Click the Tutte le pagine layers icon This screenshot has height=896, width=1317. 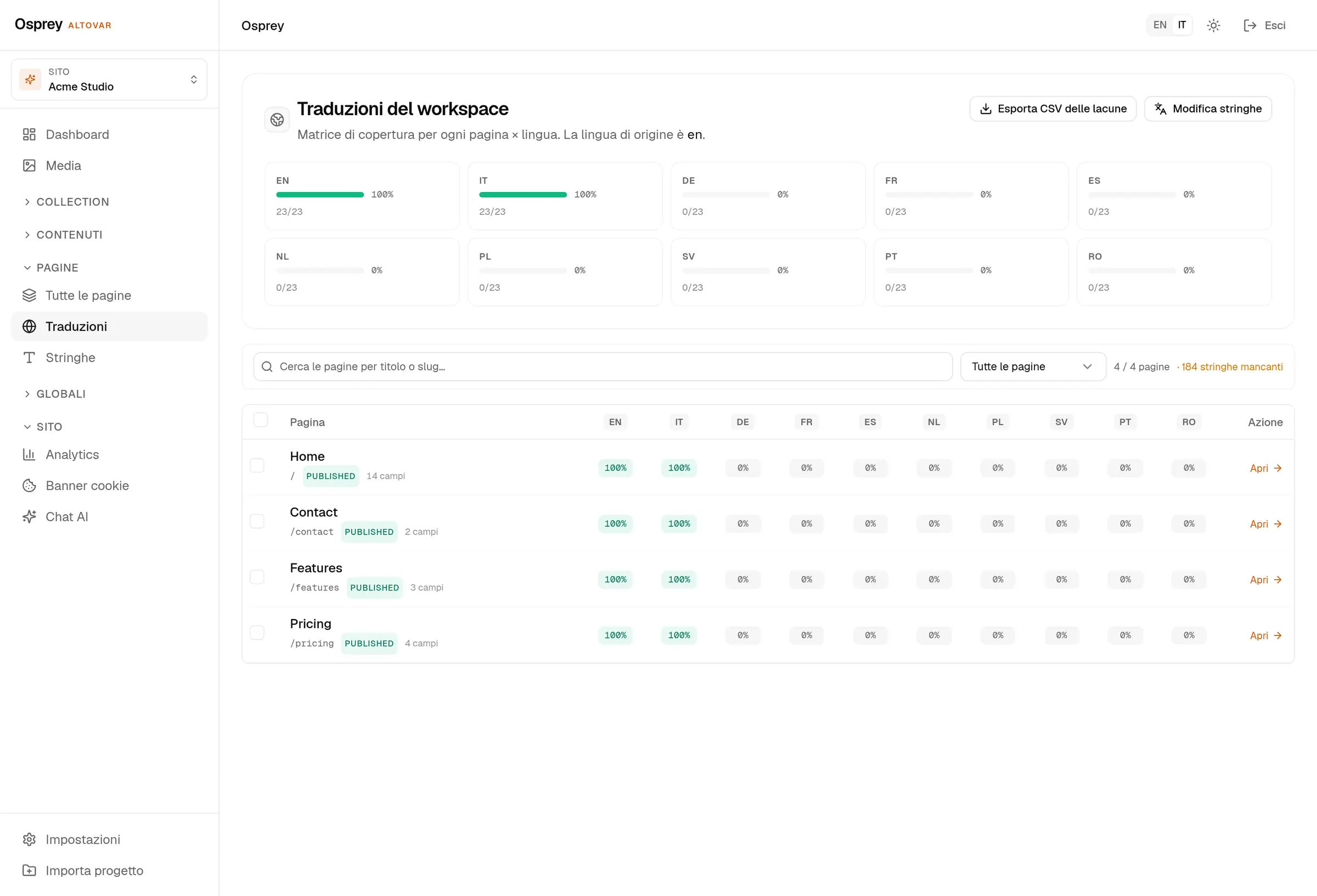coord(29,295)
